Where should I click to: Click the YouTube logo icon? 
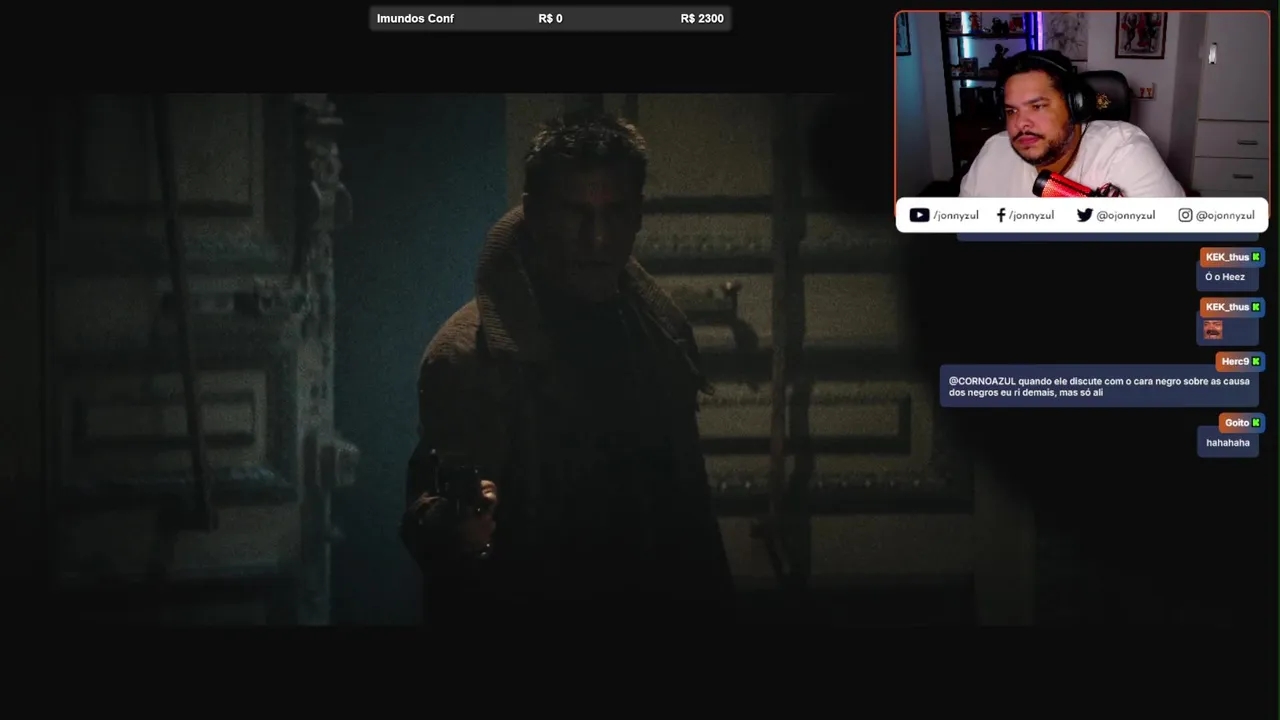919,215
